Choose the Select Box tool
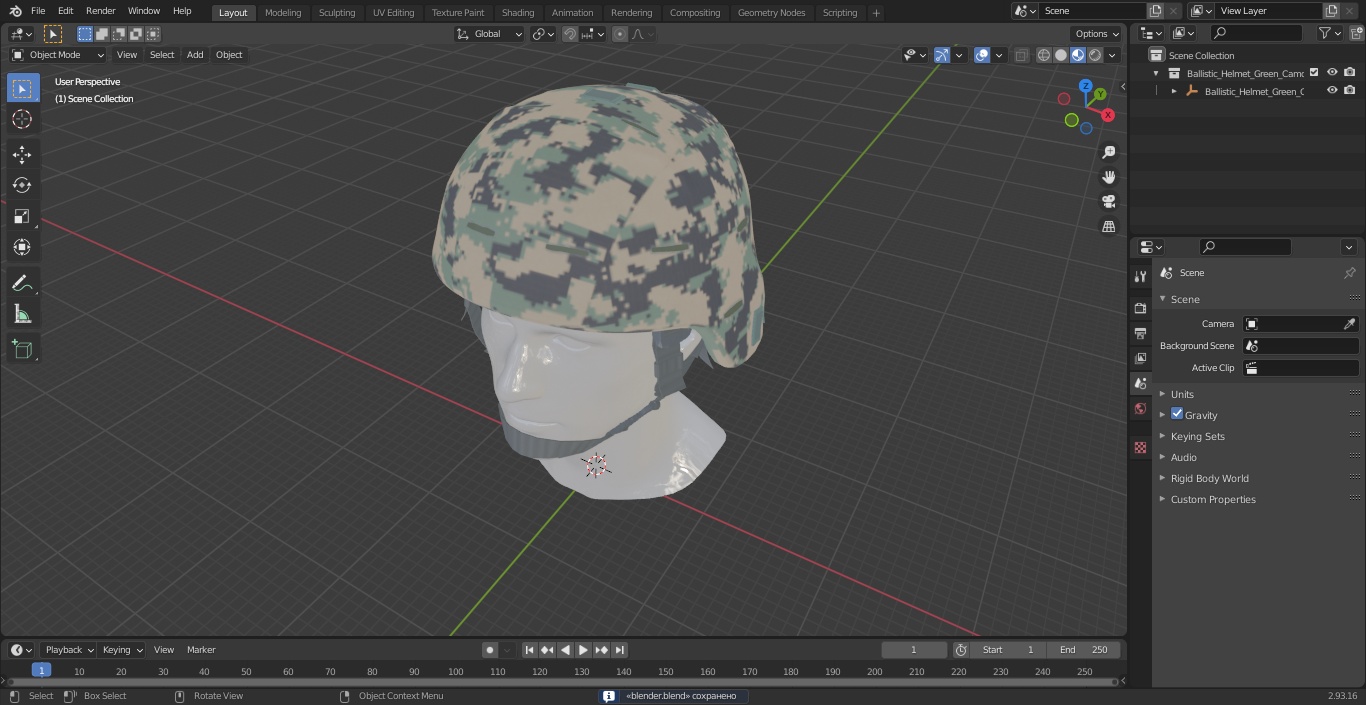 point(22,88)
